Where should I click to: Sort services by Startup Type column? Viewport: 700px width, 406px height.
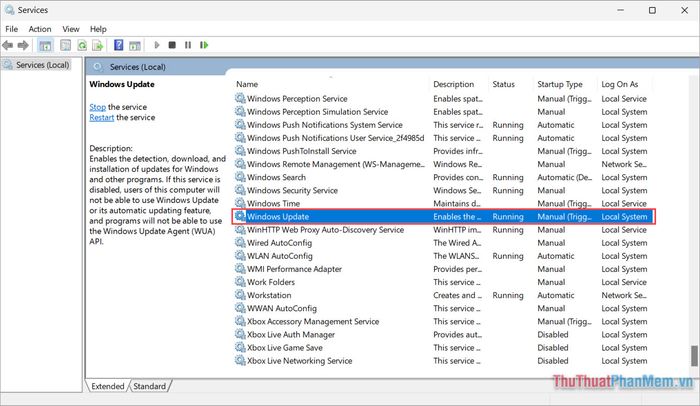[x=560, y=84]
